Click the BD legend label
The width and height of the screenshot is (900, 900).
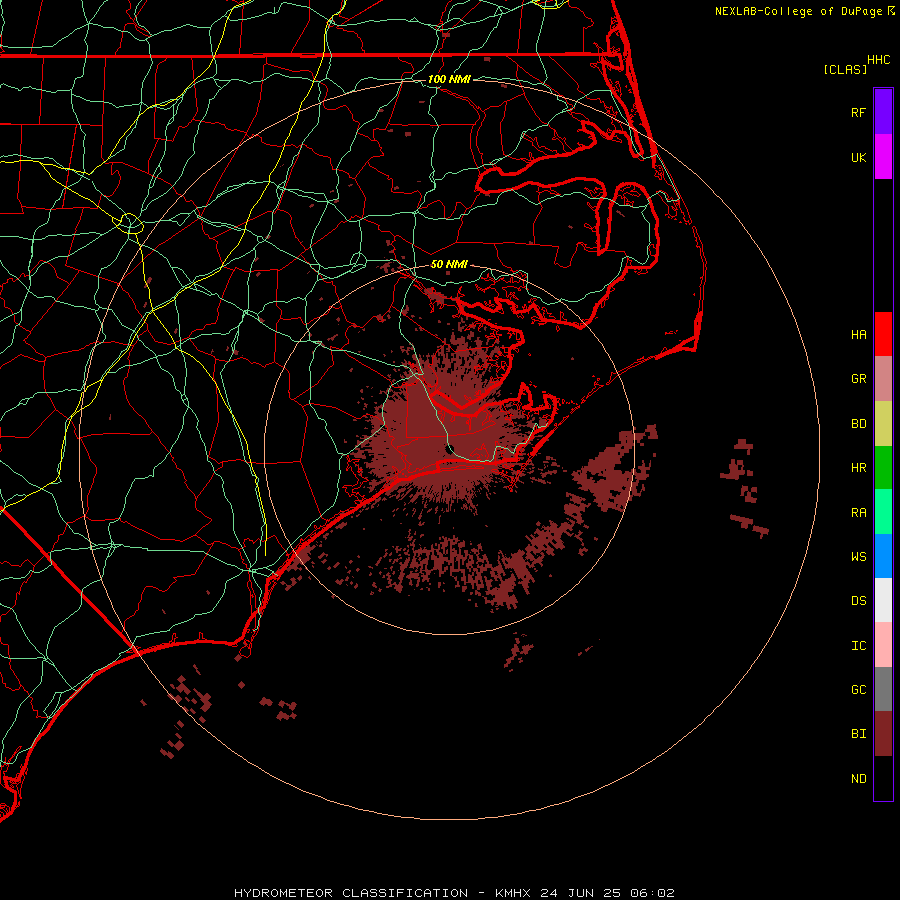[x=858, y=424]
